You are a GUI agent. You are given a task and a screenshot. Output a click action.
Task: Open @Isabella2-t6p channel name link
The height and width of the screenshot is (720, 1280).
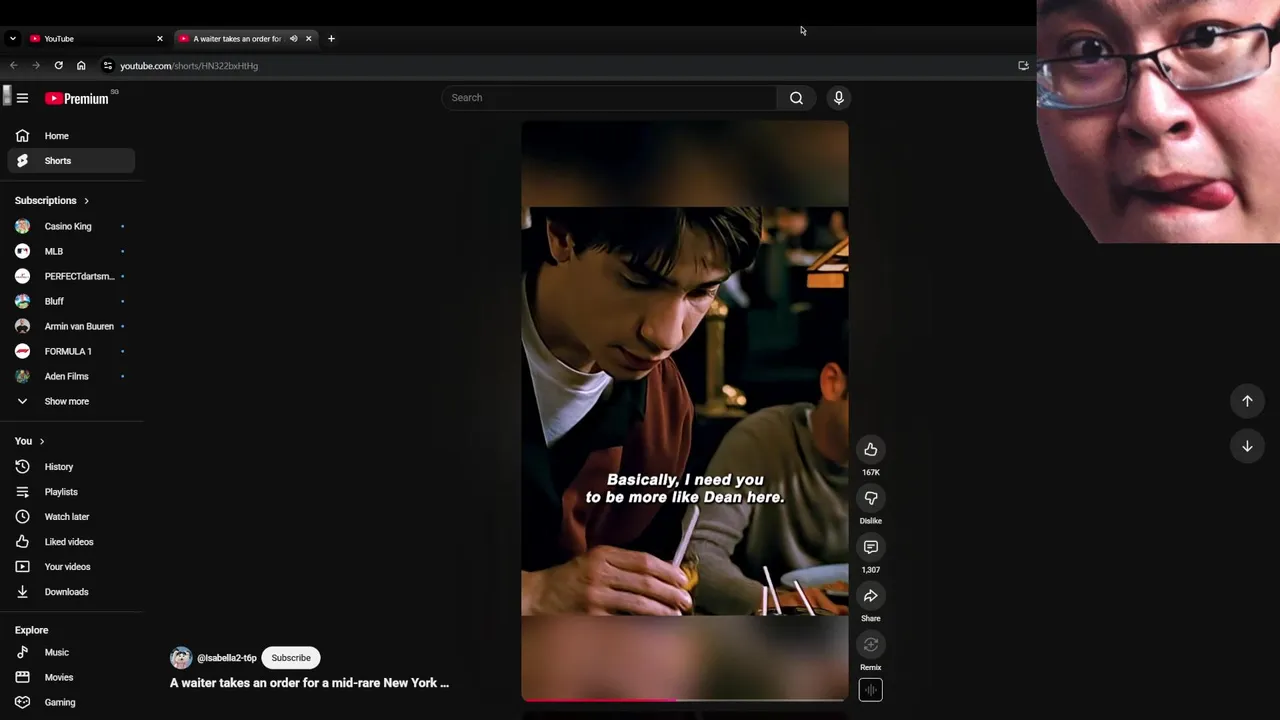click(227, 658)
